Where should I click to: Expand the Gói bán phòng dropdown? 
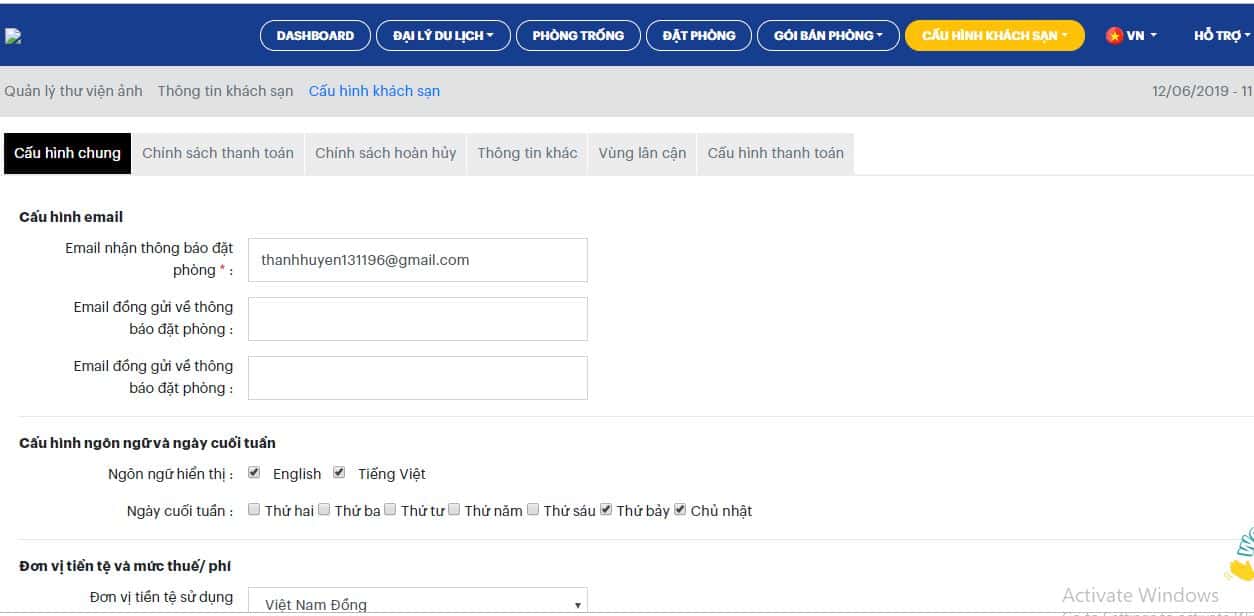[828, 36]
